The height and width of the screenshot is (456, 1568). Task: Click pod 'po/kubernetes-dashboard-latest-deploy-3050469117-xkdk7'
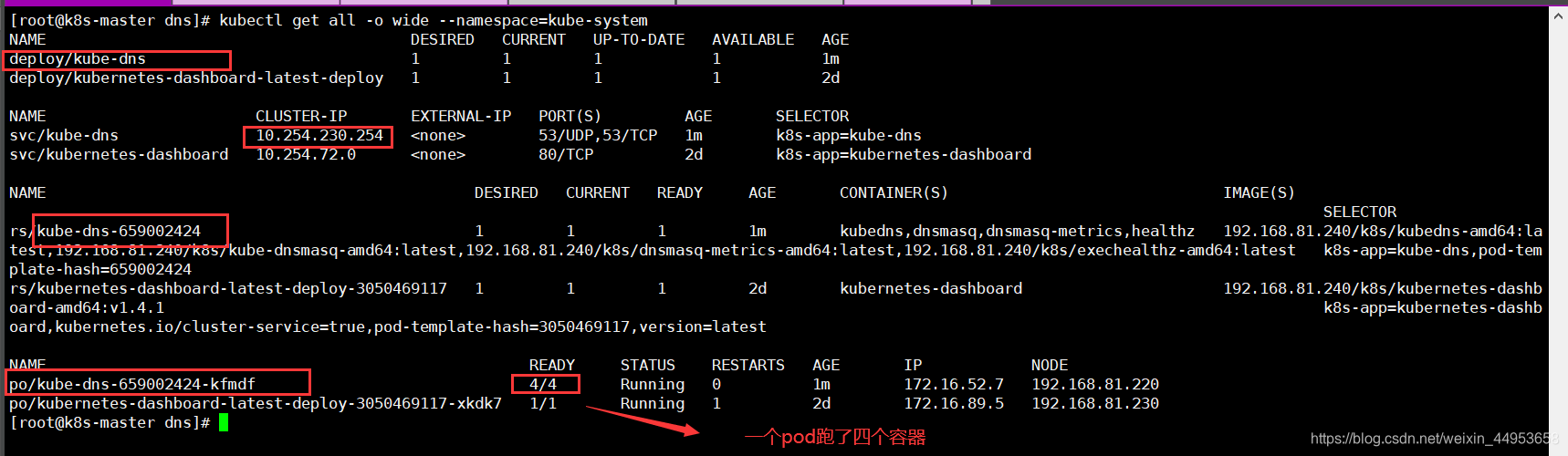coord(256,403)
